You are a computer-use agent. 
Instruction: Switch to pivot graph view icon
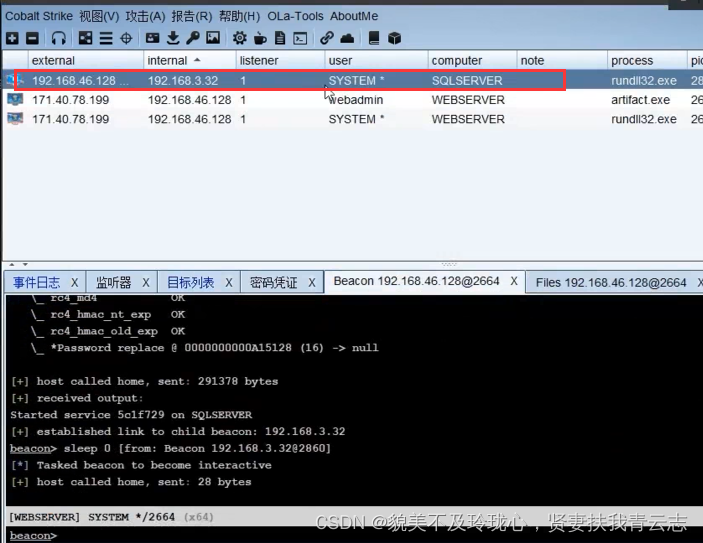tap(85, 38)
